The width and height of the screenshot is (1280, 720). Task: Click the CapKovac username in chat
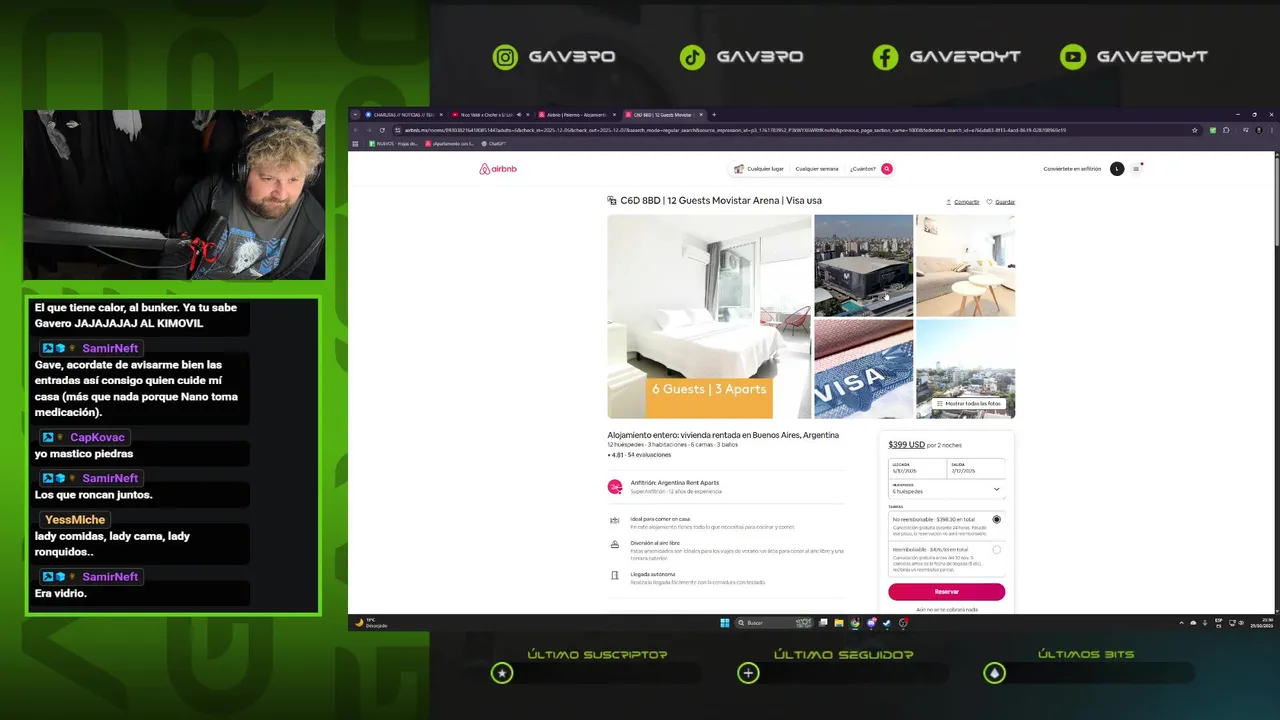pyautogui.click(x=97, y=438)
